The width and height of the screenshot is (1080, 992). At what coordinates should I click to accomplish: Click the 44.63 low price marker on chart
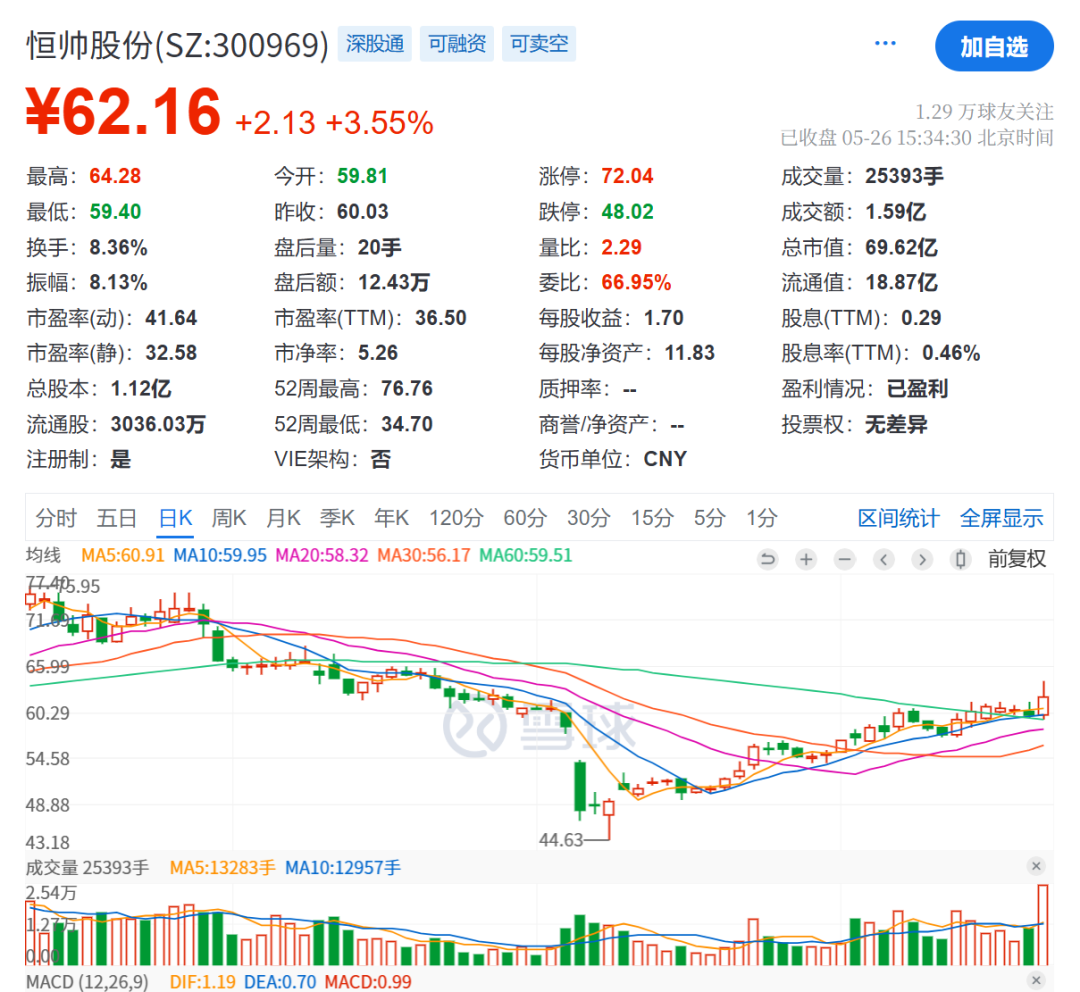[x=561, y=840]
